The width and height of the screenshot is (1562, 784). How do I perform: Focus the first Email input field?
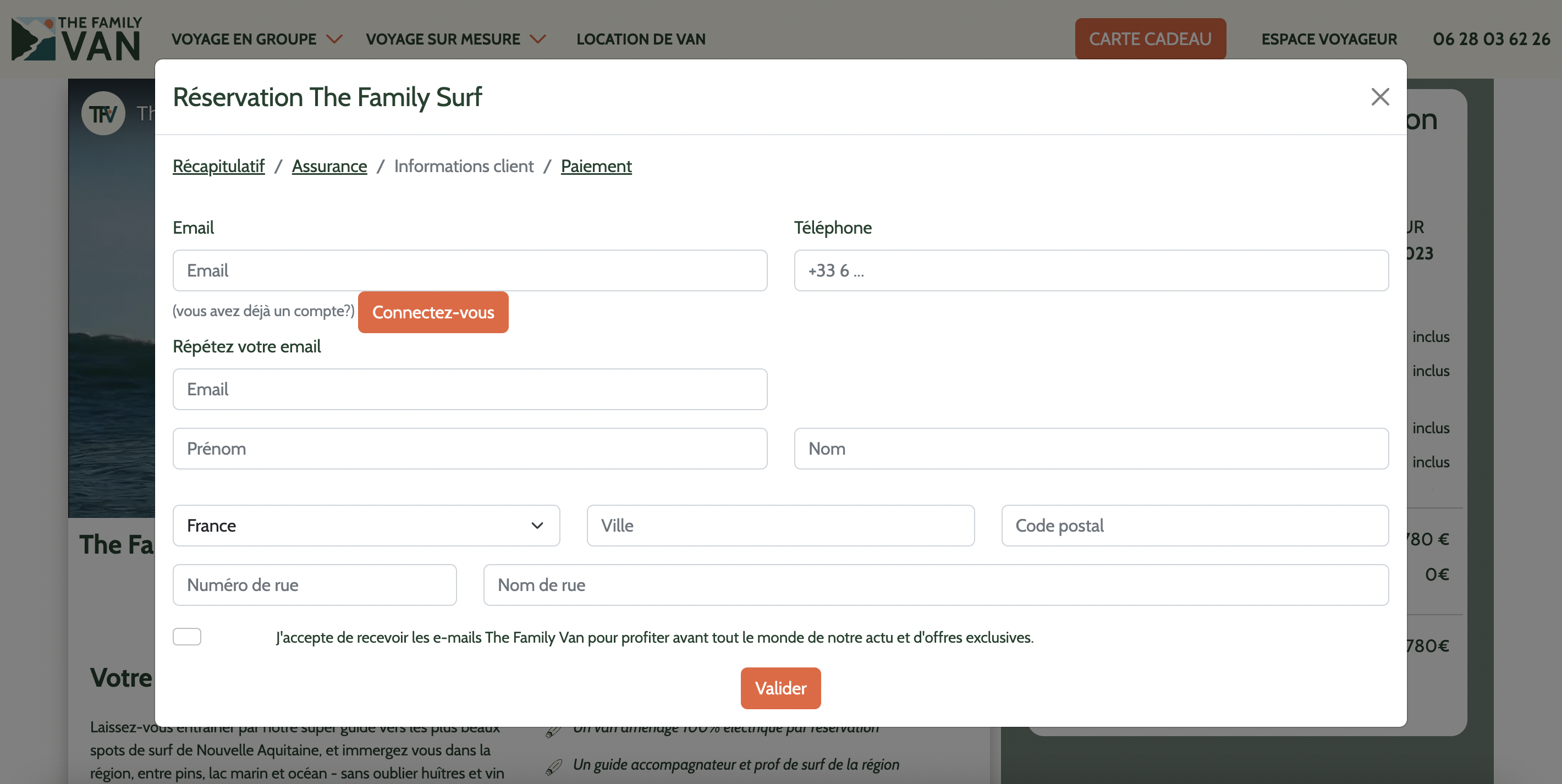[x=470, y=270]
